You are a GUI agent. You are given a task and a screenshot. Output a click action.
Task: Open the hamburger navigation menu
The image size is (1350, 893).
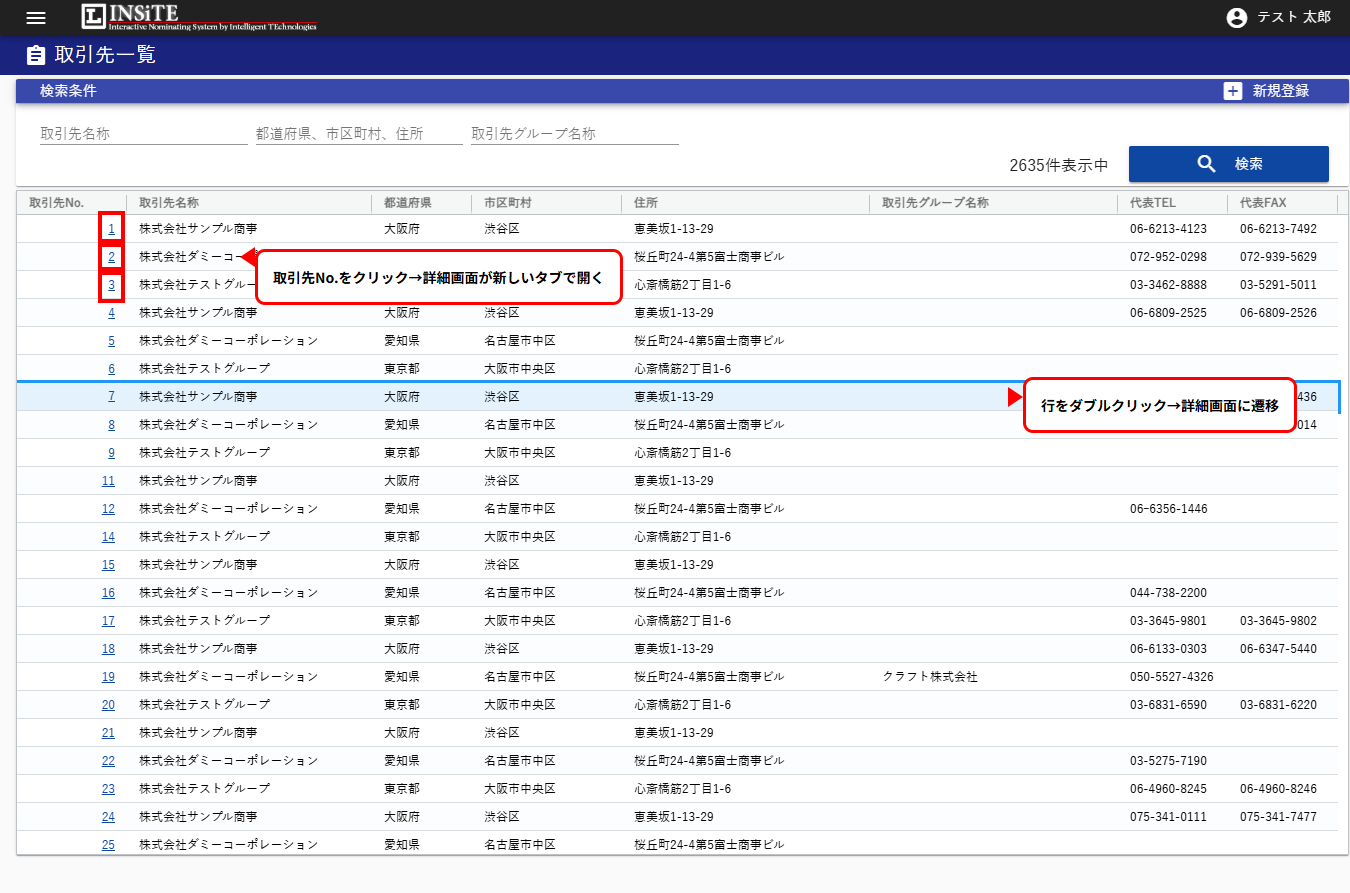[36, 17]
